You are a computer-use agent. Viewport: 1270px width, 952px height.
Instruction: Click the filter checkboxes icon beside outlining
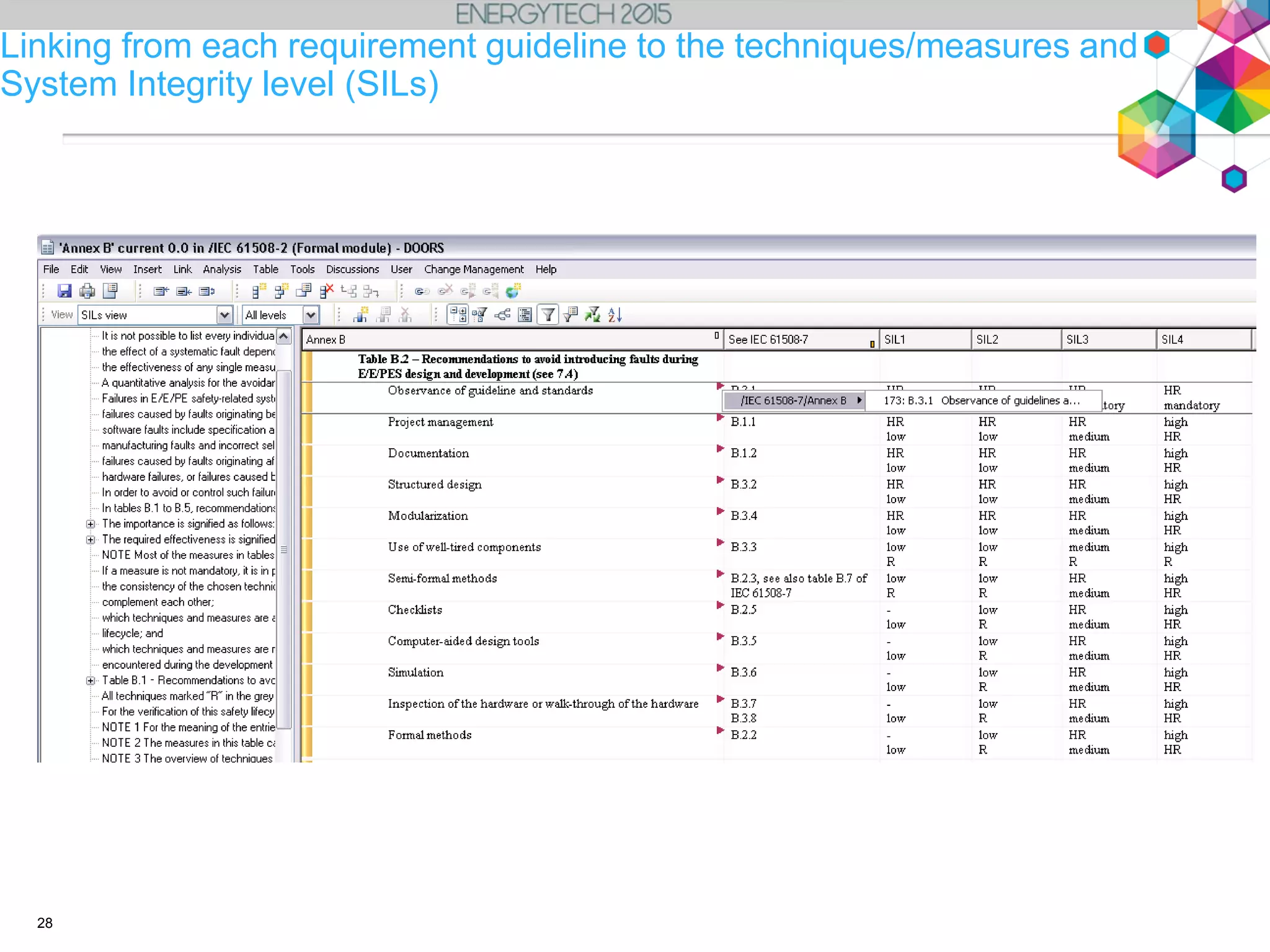(479, 315)
